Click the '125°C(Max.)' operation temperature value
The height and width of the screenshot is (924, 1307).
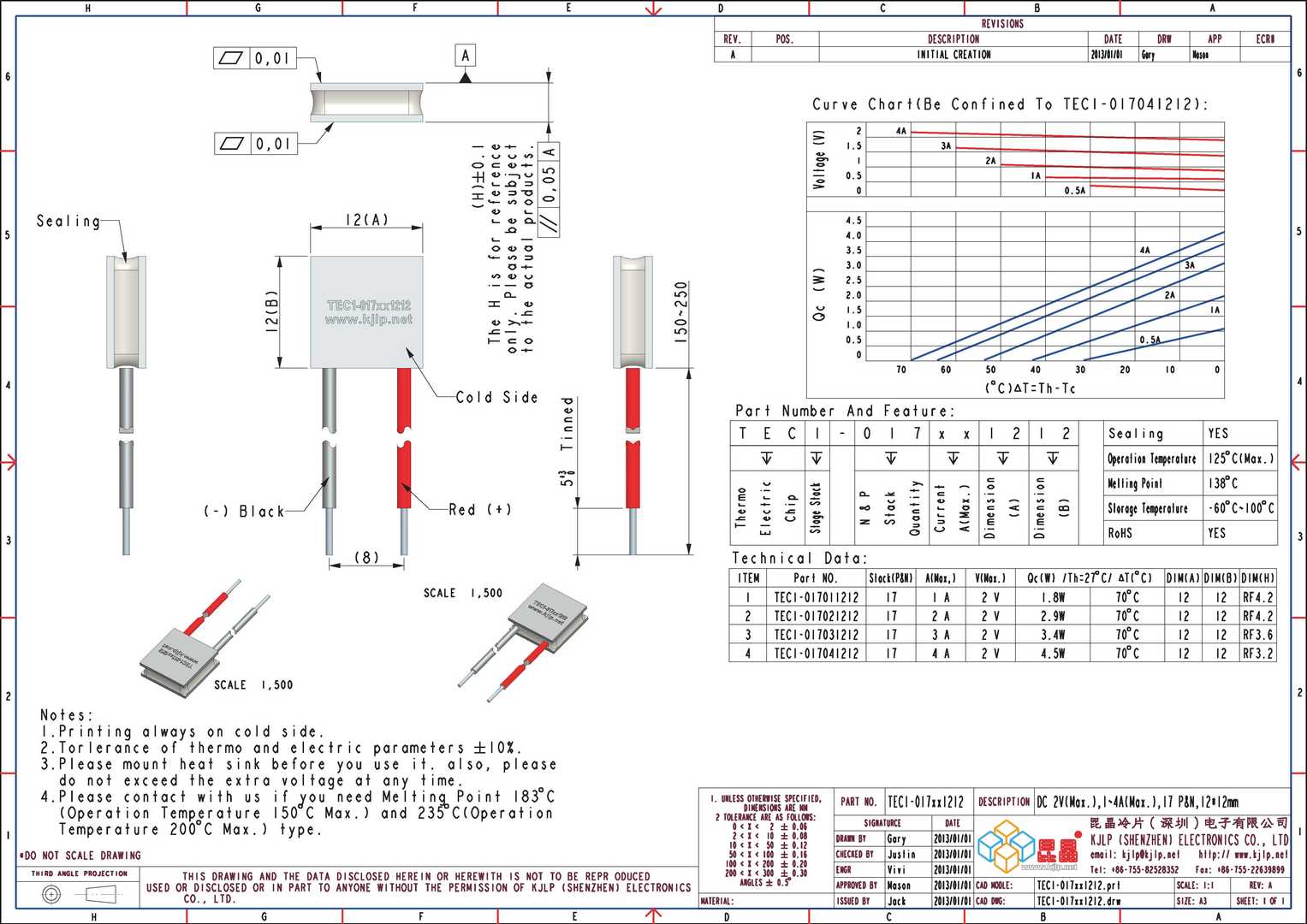pyautogui.click(x=1240, y=459)
